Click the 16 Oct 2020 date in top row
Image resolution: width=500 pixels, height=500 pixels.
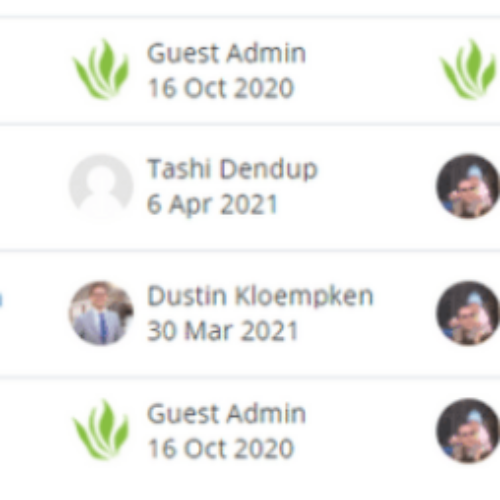coord(221,88)
